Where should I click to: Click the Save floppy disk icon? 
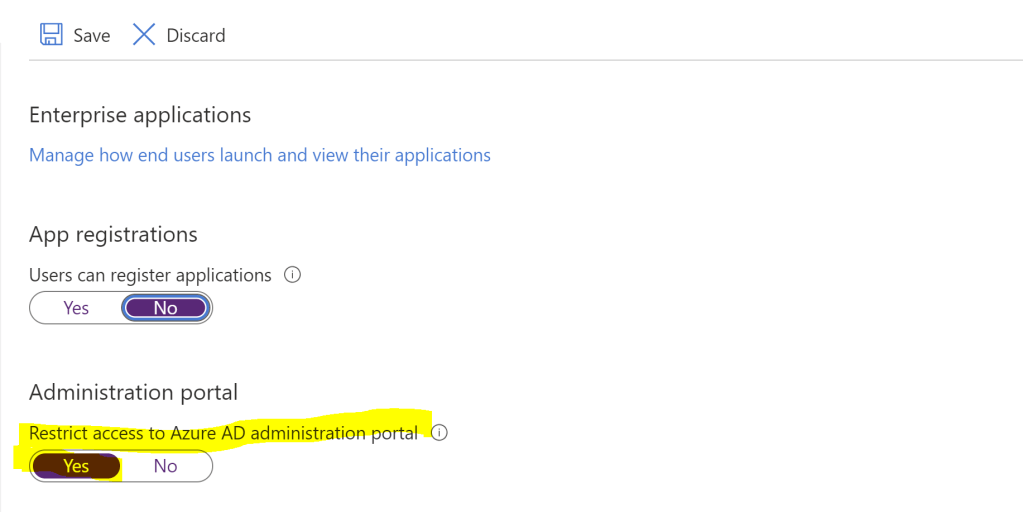[50, 35]
